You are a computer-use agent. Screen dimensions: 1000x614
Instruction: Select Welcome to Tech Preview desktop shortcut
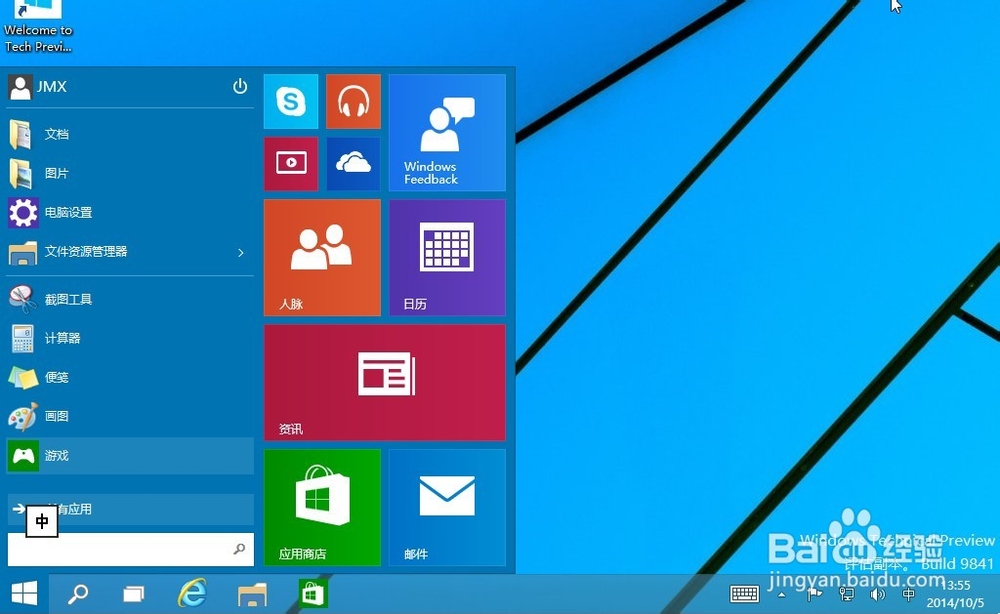tap(38, 27)
